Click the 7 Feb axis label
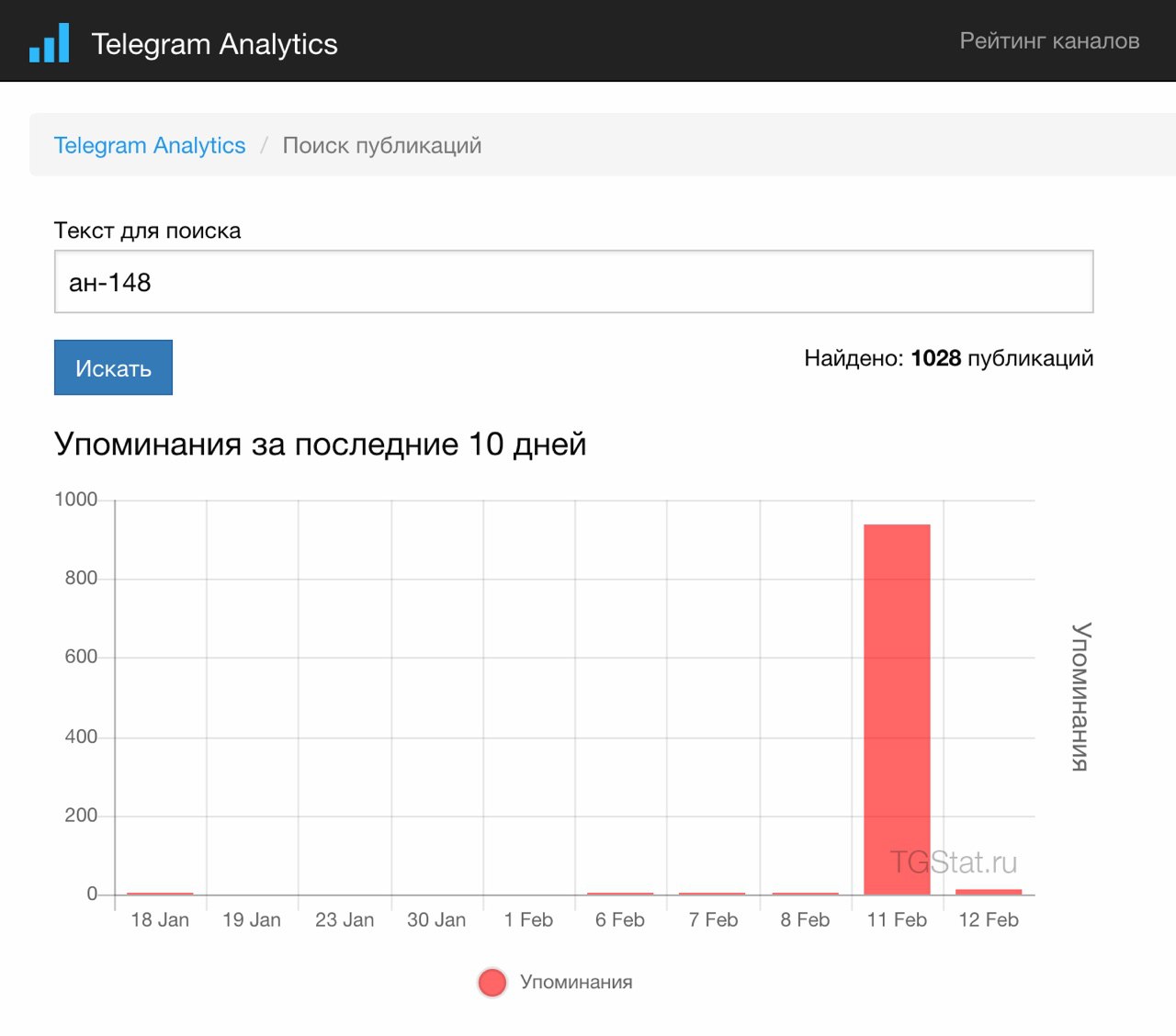The image size is (1176, 1036). 713,920
